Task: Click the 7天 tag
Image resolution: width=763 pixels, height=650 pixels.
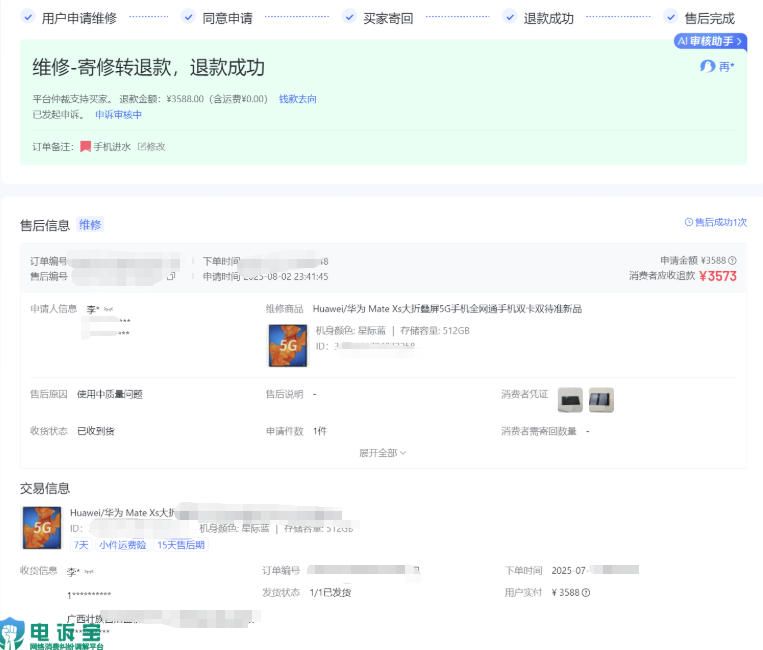Action: (81, 545)
